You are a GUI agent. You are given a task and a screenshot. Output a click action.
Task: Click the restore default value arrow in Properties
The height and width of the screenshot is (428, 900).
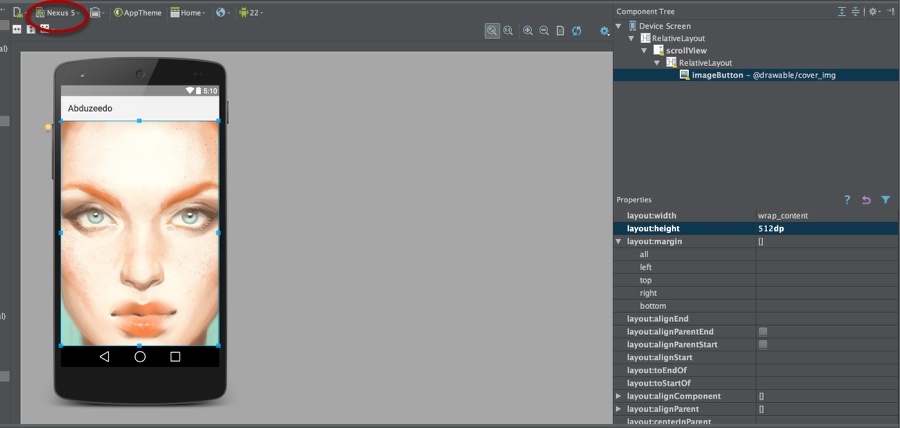[x=867, y=200]
